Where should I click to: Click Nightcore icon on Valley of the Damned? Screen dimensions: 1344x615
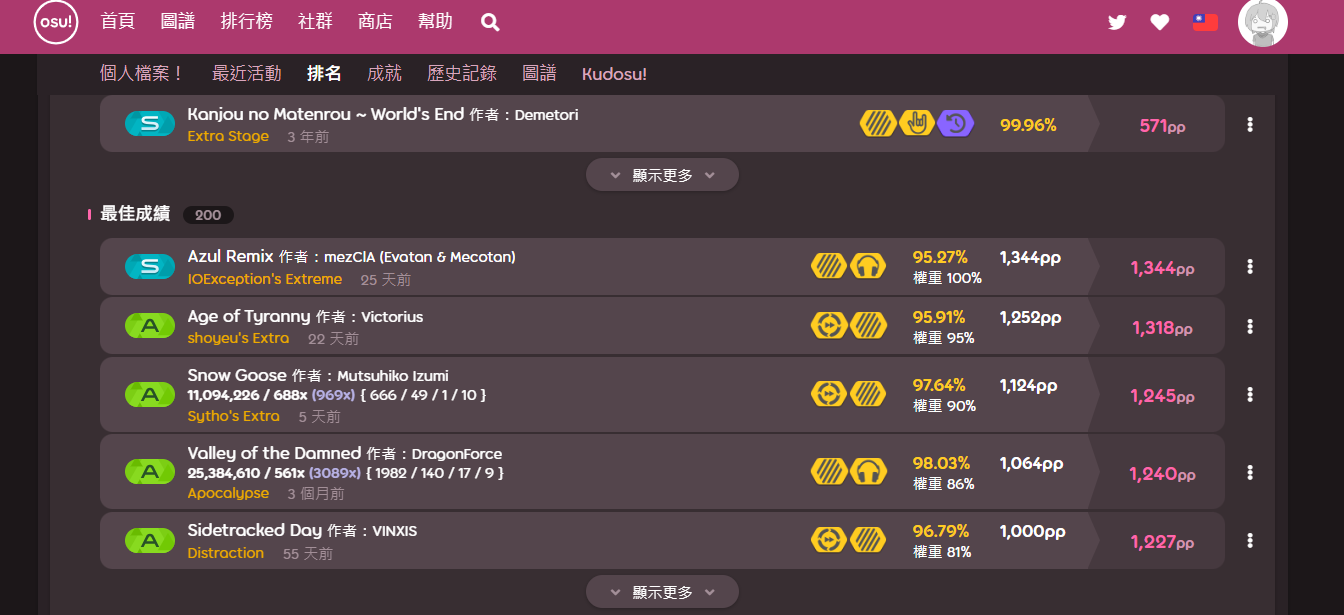click(868, 472)
